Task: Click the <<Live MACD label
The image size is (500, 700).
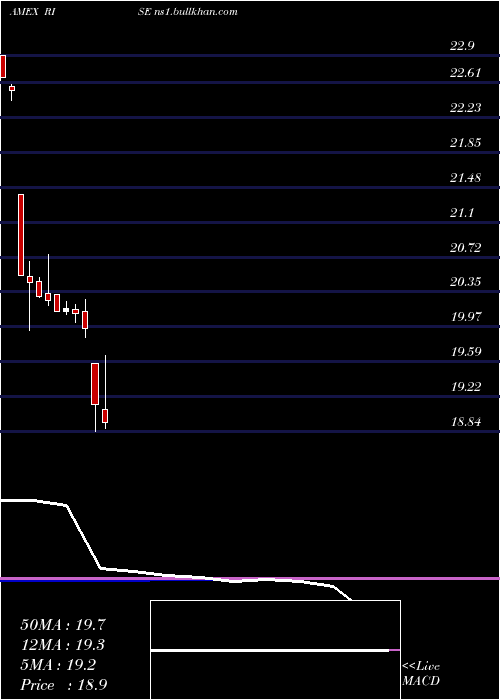Action: [x=421, y=673]
